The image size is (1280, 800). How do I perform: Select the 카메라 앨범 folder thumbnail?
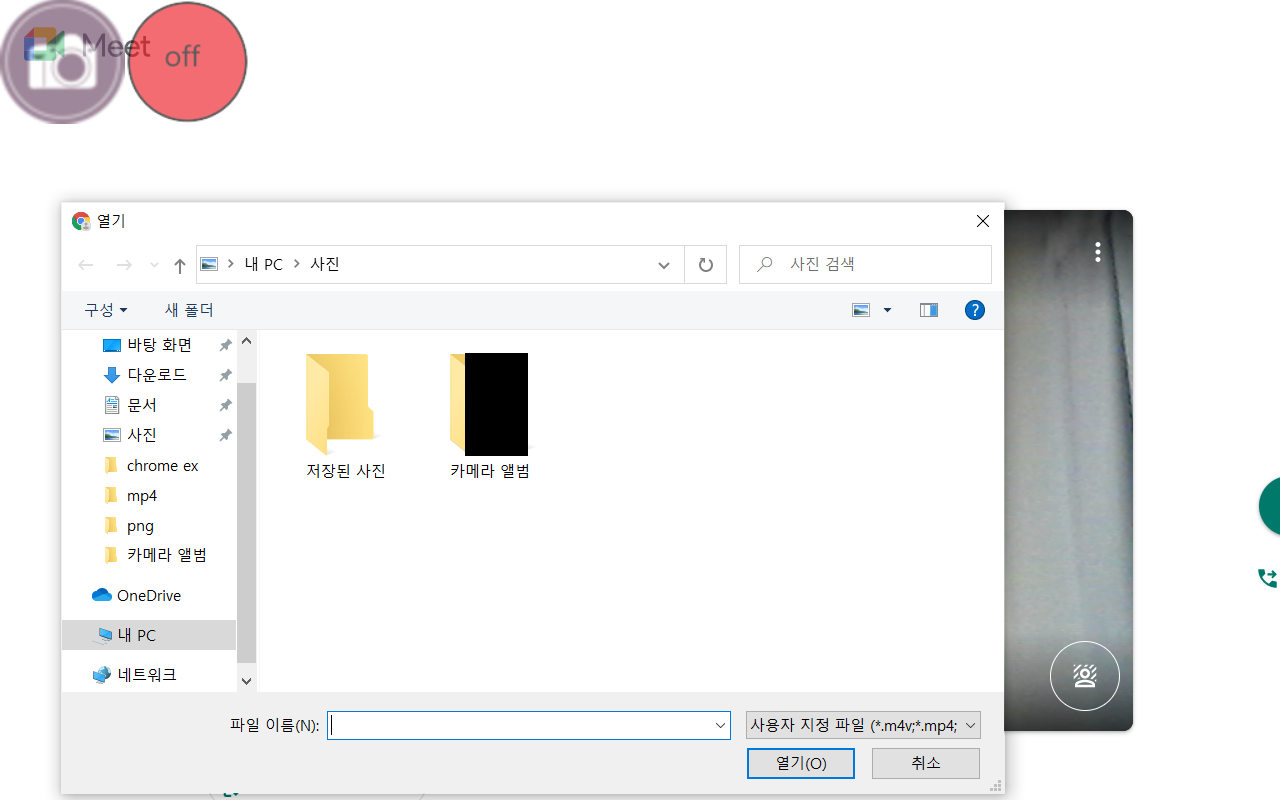tap(490, 416)
